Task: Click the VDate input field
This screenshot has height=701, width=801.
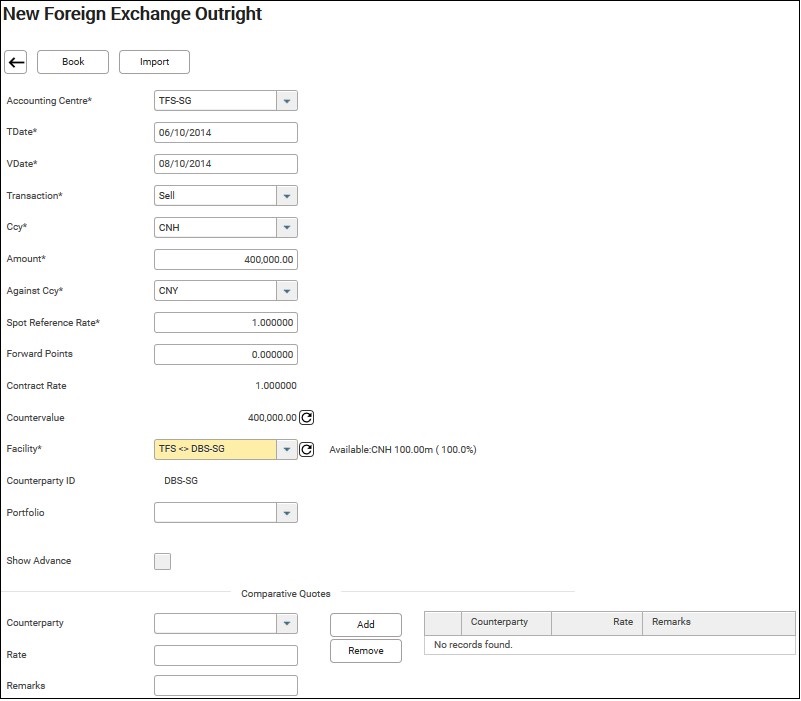Action: tap(226, 164)
